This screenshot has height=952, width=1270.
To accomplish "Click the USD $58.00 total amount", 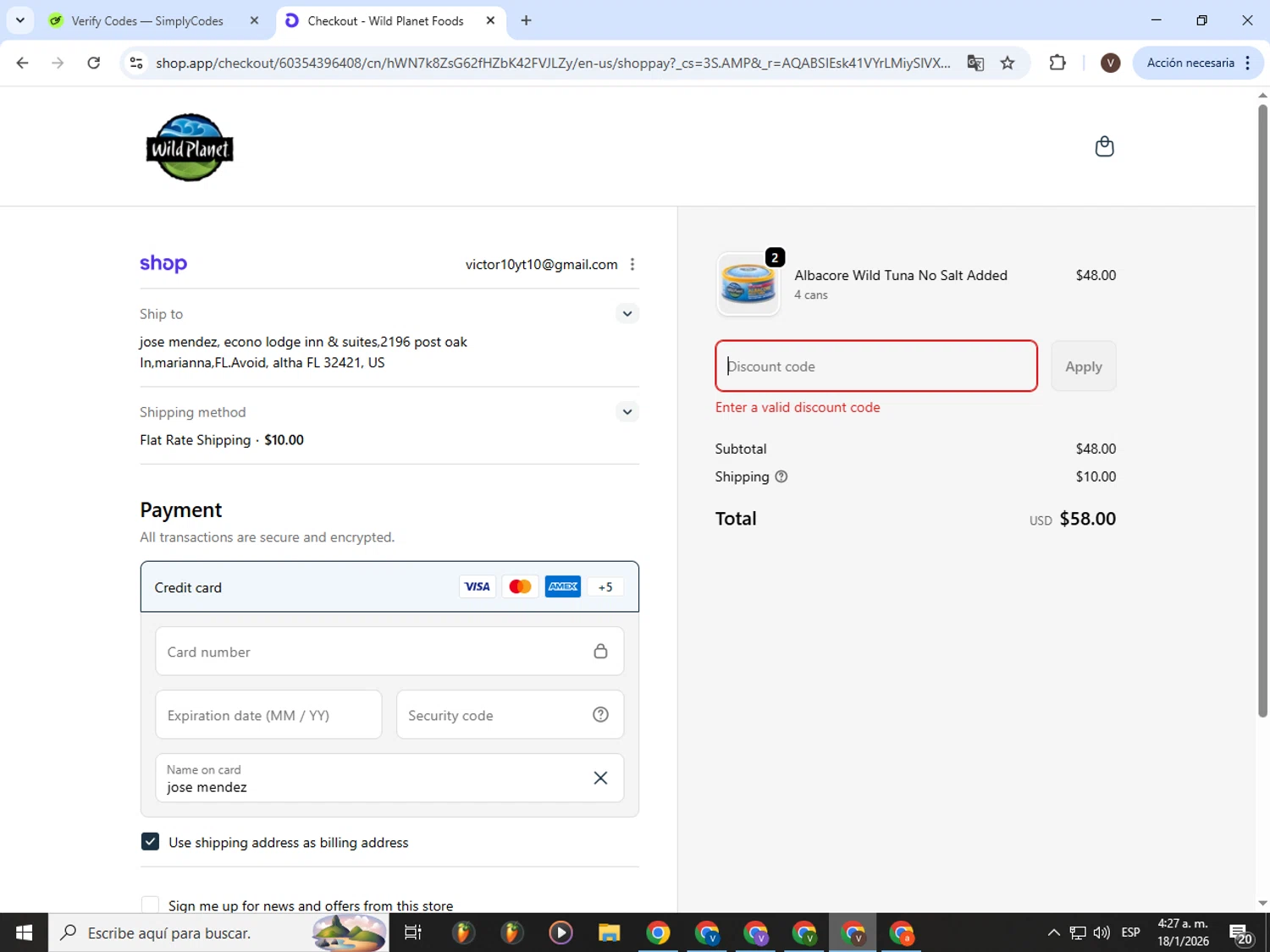I will pos(1073,519).
